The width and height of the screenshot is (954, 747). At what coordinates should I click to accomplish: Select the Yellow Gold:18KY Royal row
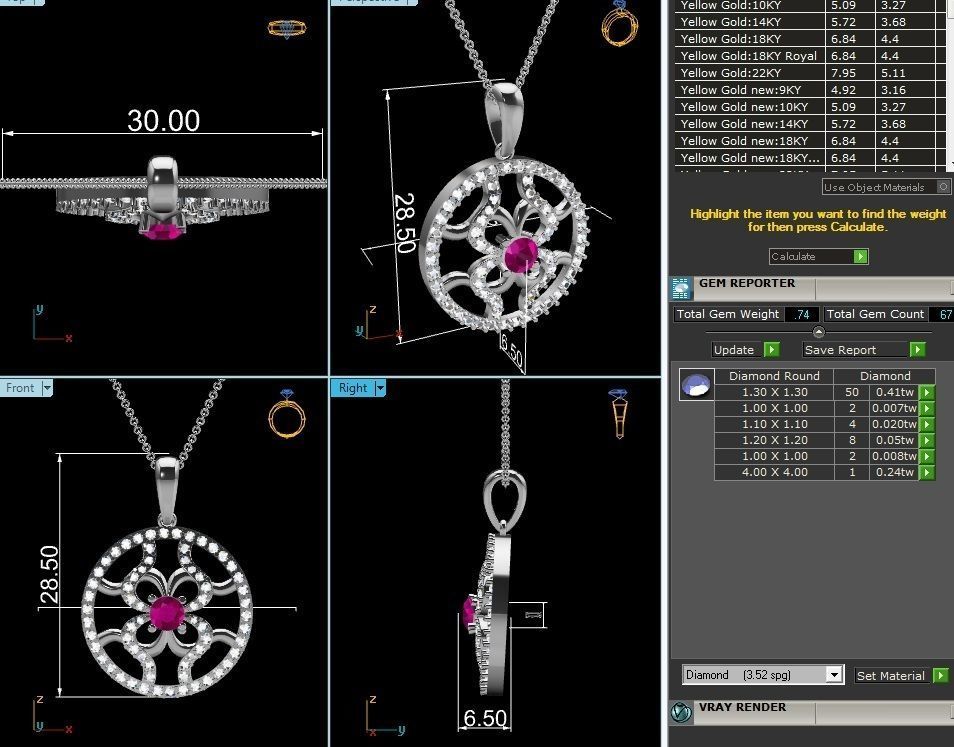810,55
